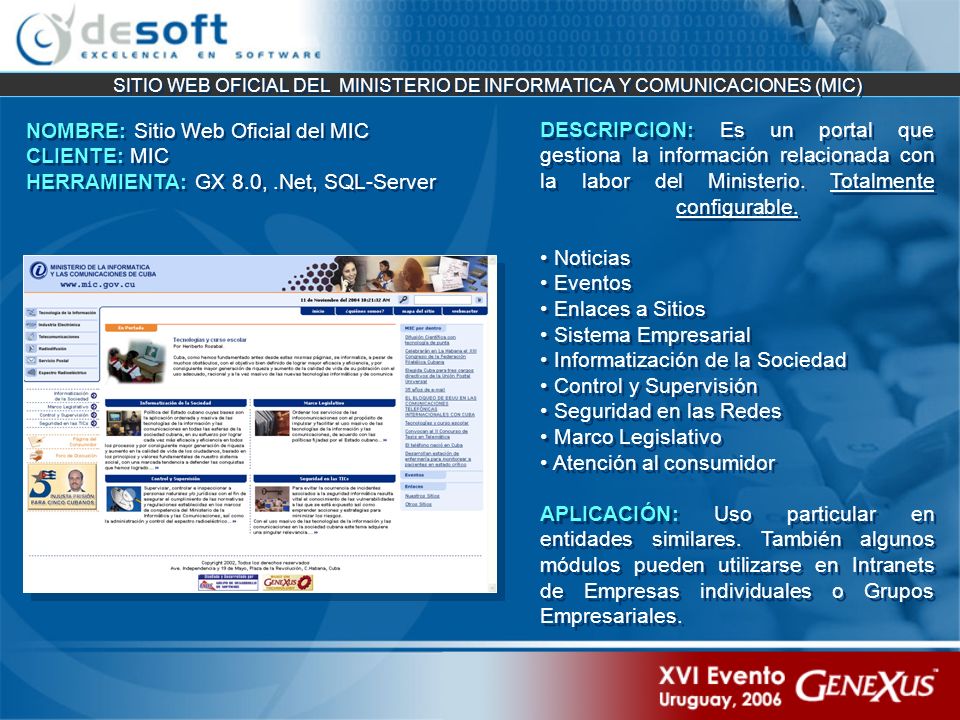
Task: Click the 'Sistema Empresarial' bullet item
Action: (x=652, y=335)
